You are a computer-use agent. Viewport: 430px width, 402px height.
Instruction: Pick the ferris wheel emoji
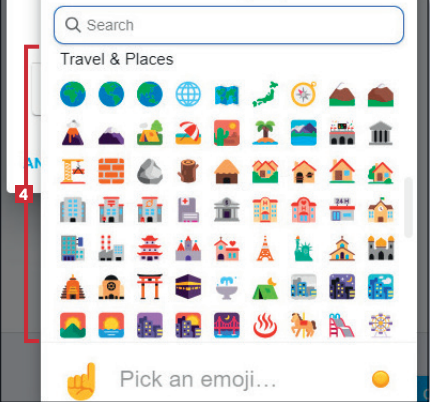tap(380, 325)
